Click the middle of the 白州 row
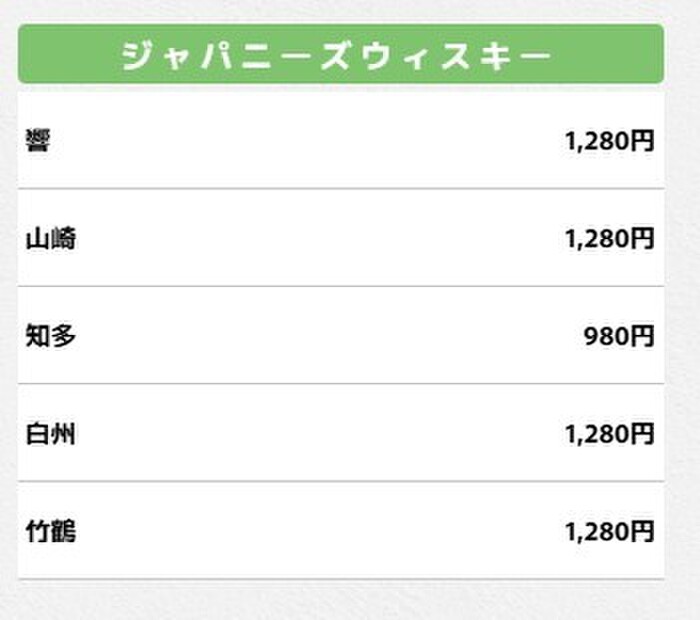The height and width of the screenshot is (620, 700). 341,433
